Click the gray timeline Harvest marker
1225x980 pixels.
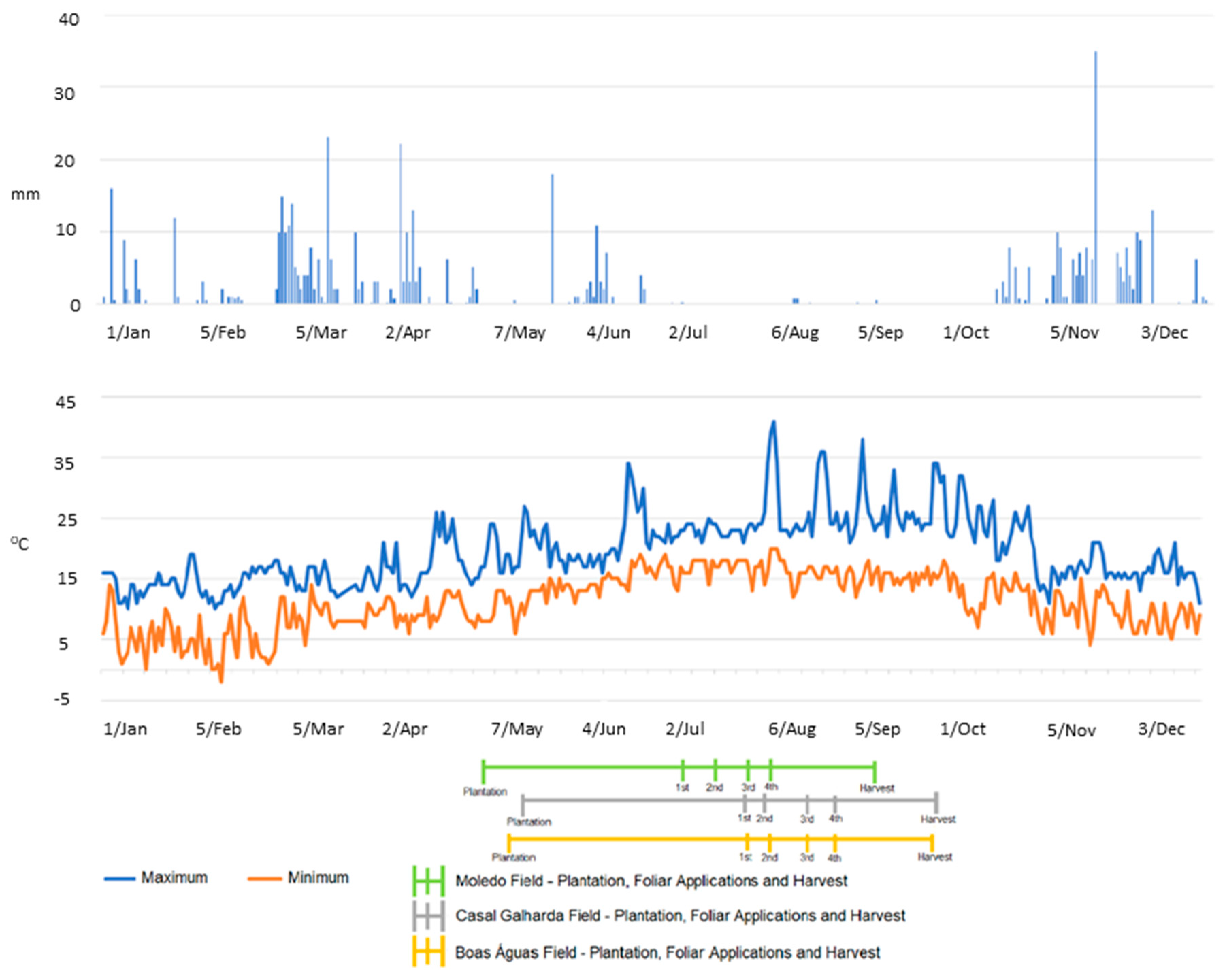[x=936, y=803]
